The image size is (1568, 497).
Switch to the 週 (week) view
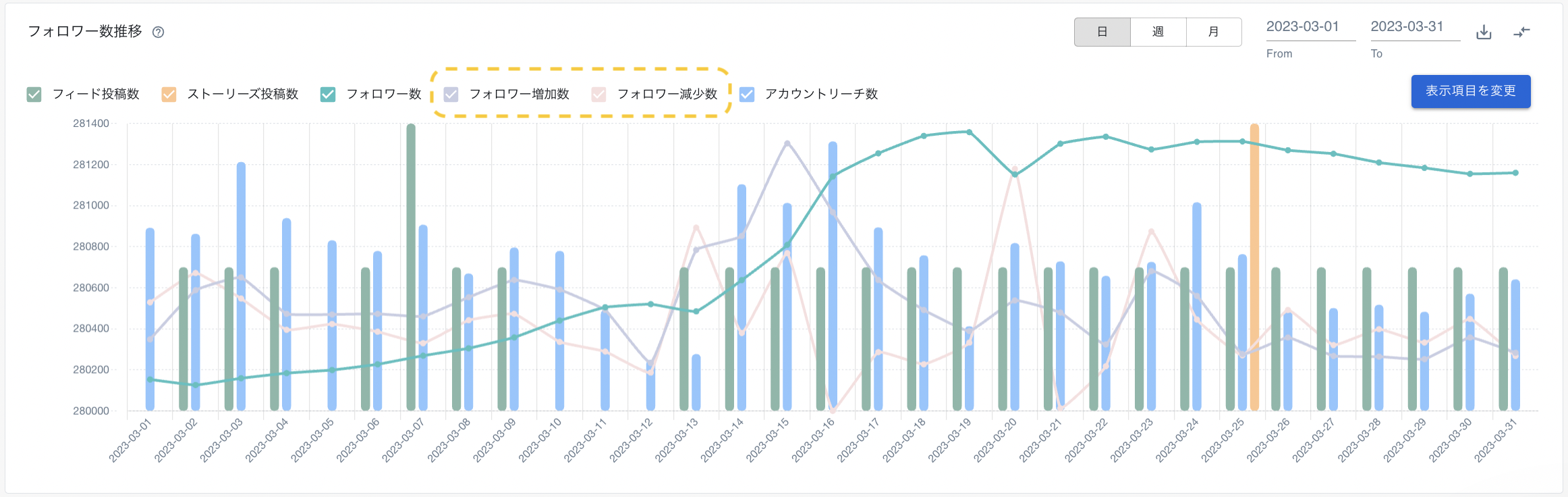(x=1158, y=32)
